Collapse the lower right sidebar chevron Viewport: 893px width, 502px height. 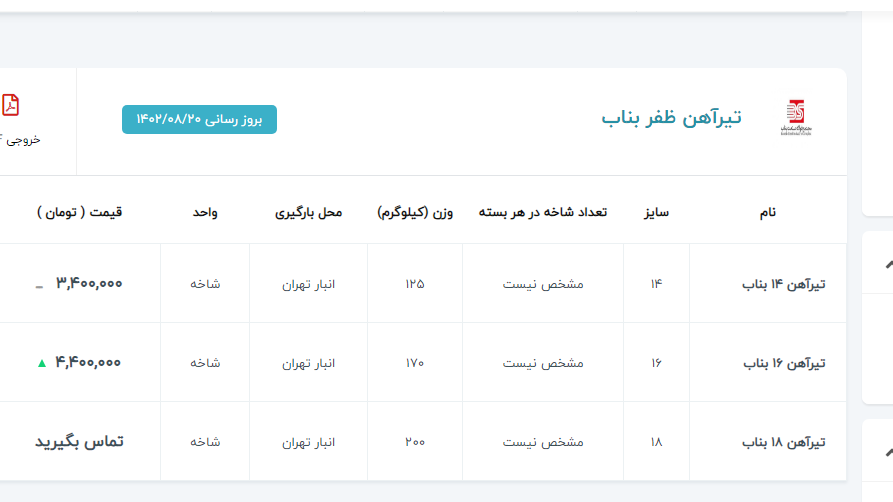coord(887,451)
